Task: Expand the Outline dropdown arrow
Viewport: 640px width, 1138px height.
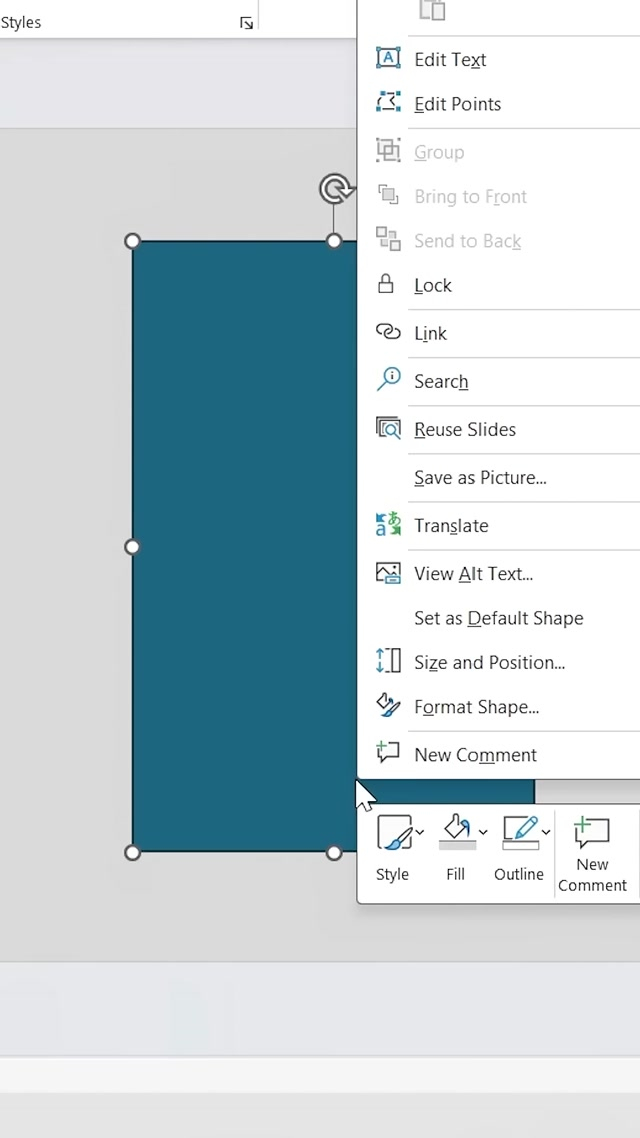Action: coord(546,832)
